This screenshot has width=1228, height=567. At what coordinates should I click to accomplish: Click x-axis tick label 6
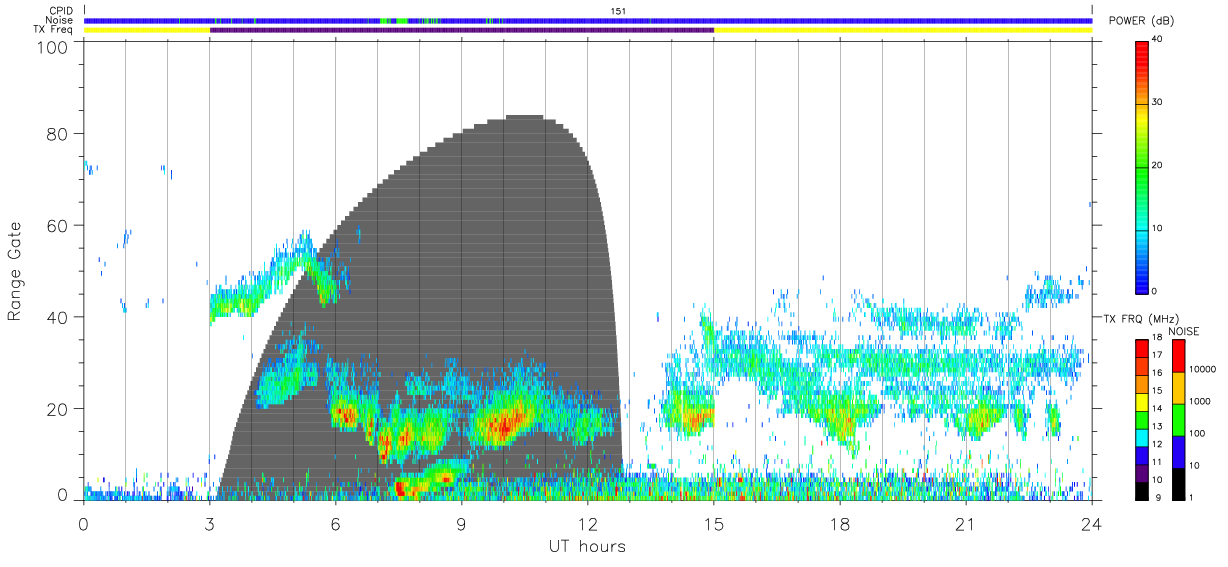pos(336,523)
